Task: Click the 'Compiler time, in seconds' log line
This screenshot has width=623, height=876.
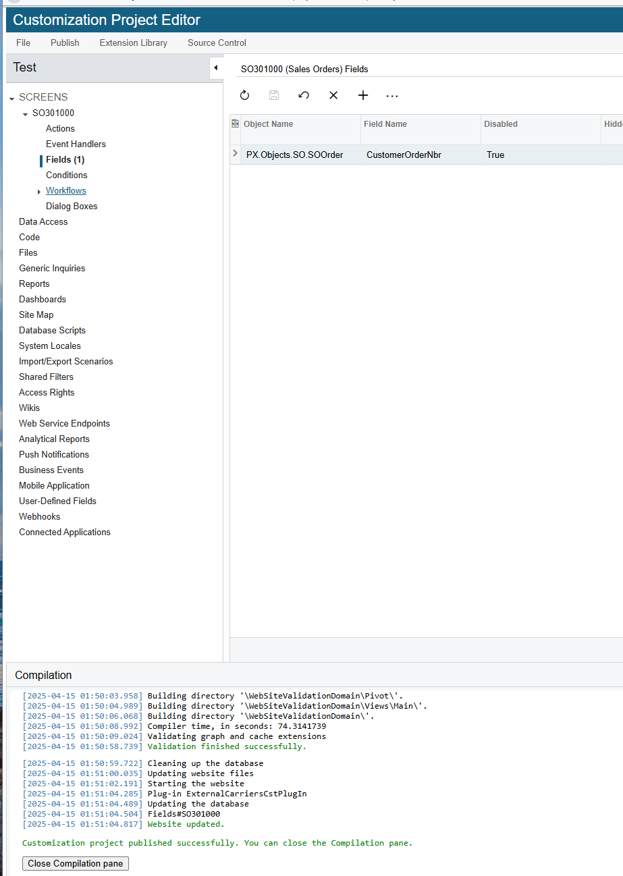Action: [x=236, y=726]
